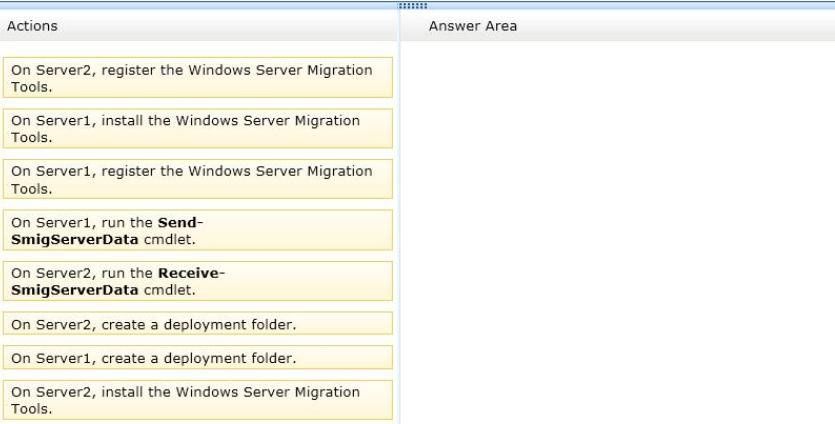Click the Answer Area header
The image size is (835, 424).
[618, 26]
